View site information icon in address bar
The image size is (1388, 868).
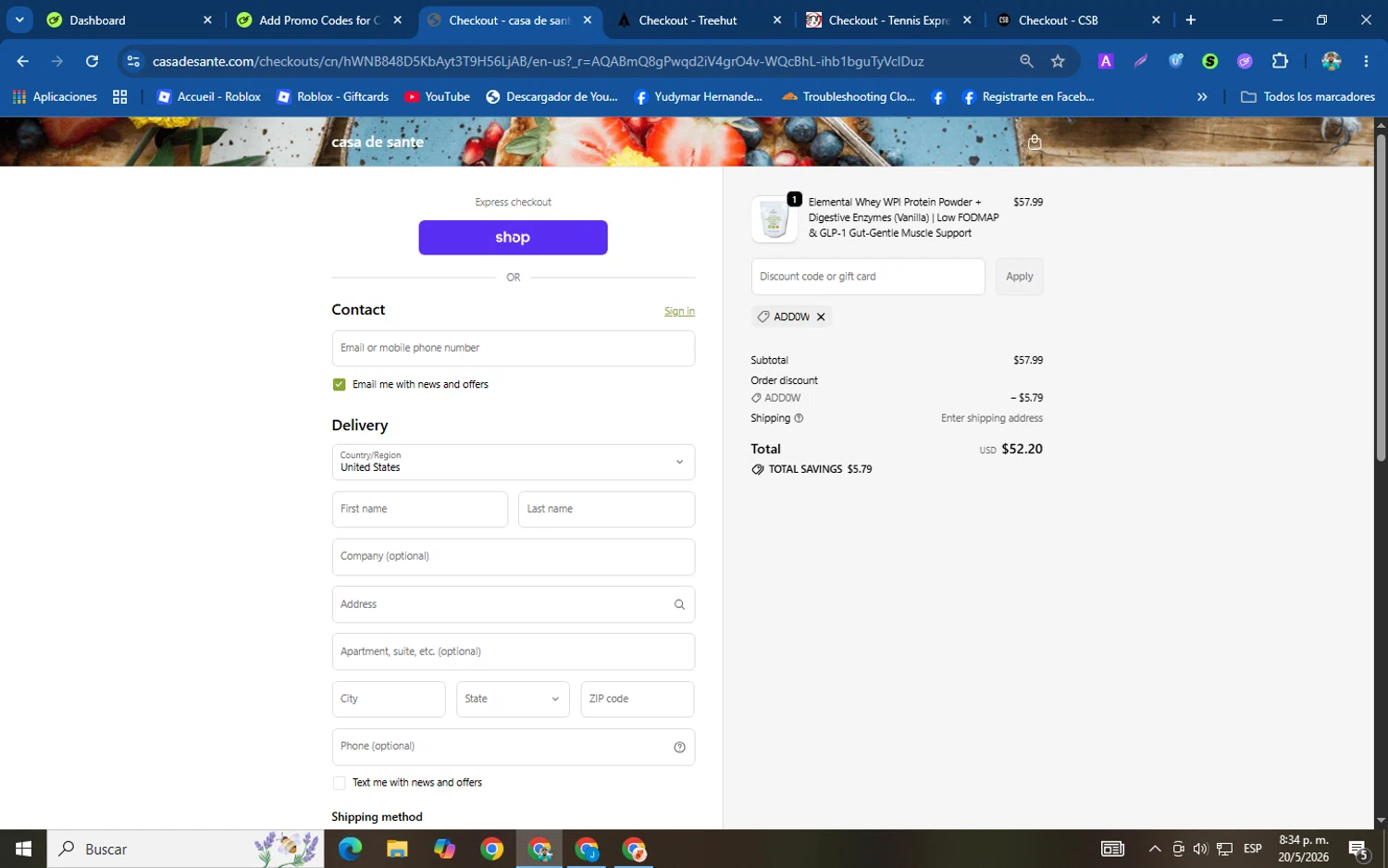(x=133, y=61)
